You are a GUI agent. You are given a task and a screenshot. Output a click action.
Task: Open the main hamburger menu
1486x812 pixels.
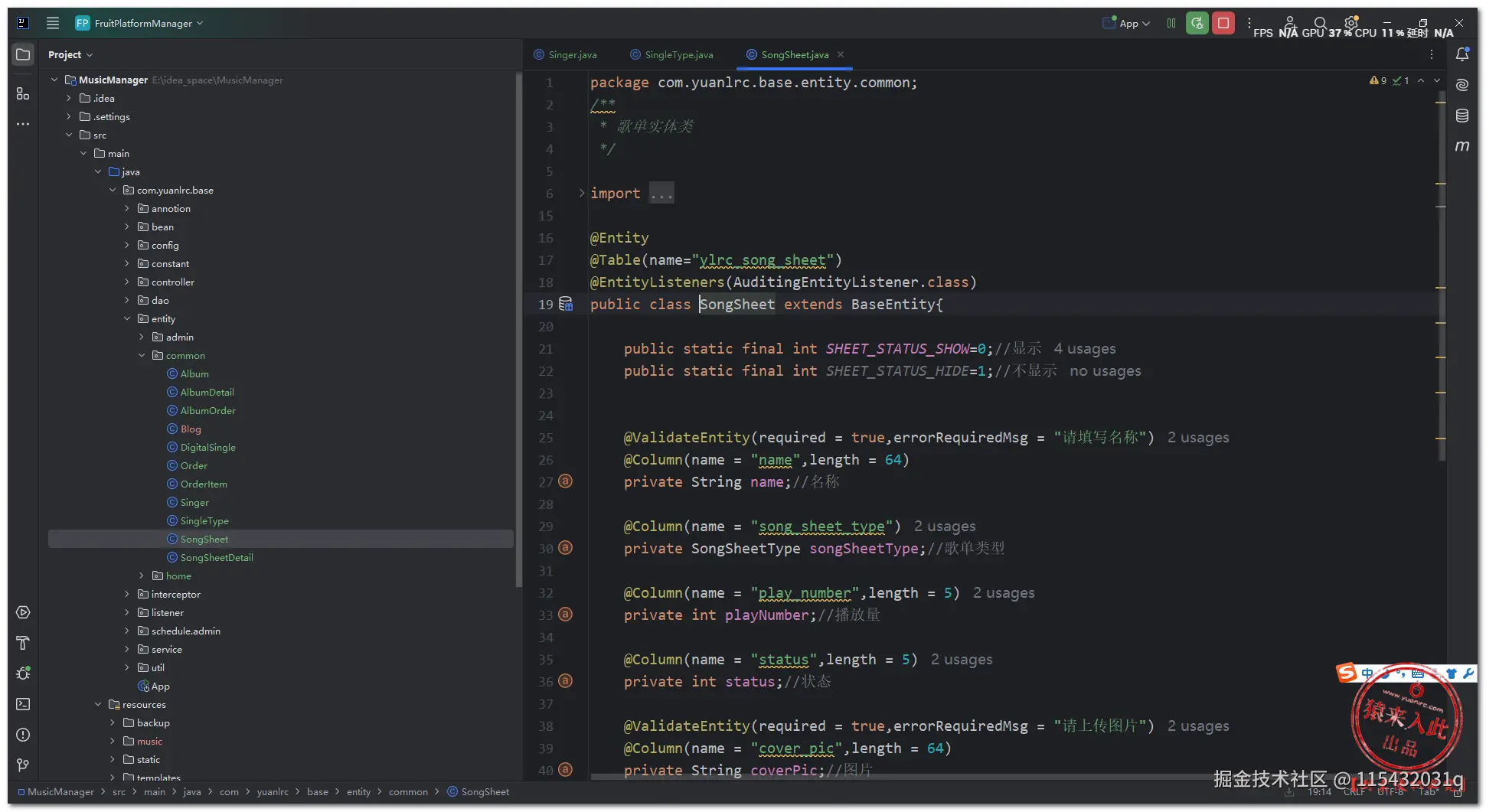53,23
